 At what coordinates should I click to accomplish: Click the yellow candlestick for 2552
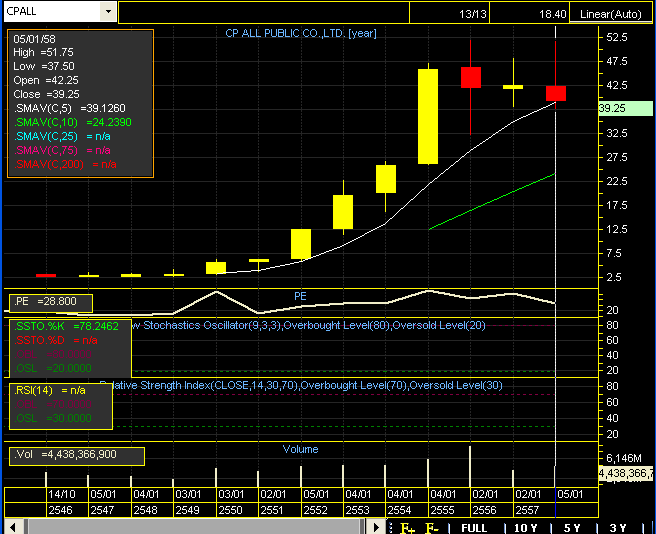pyautogui.click(x=301, y=244)
